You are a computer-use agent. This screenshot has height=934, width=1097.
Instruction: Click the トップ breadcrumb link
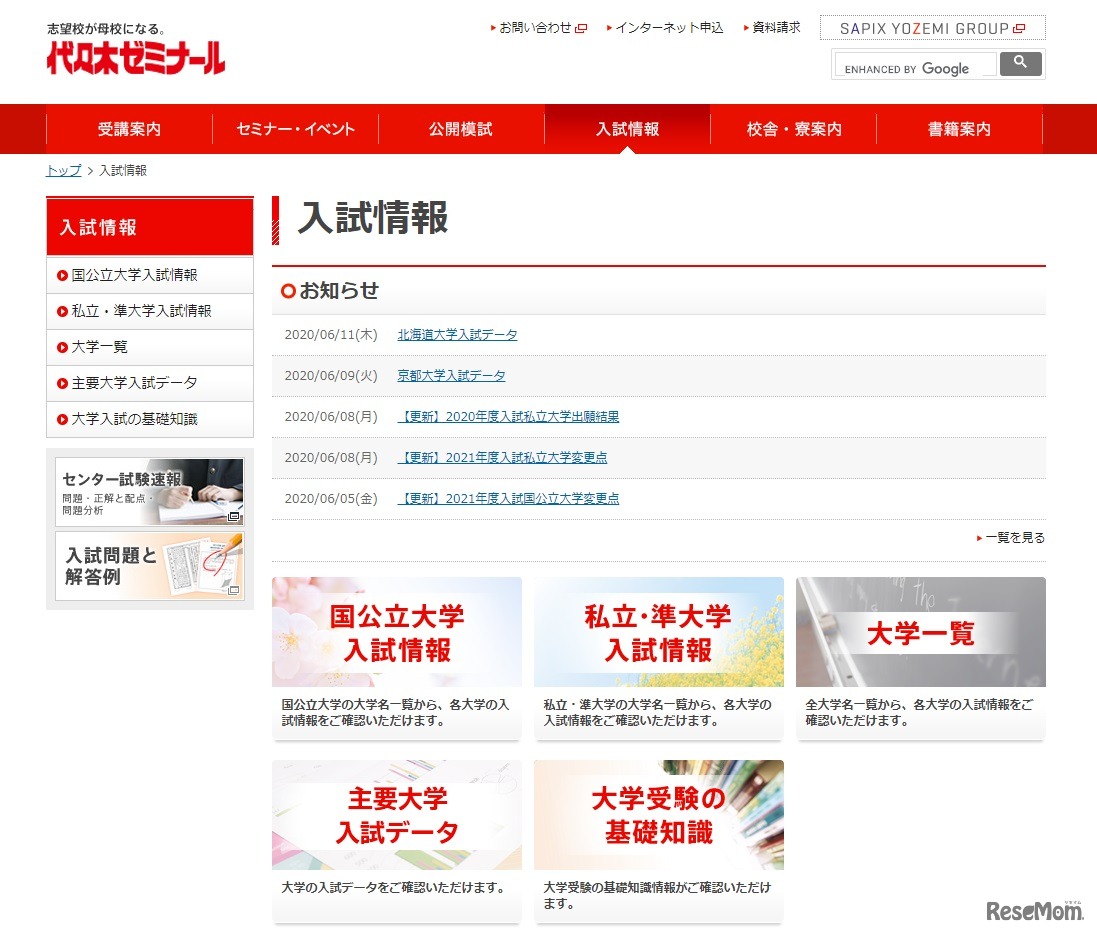pyautogui.click(x=63, y=171)
